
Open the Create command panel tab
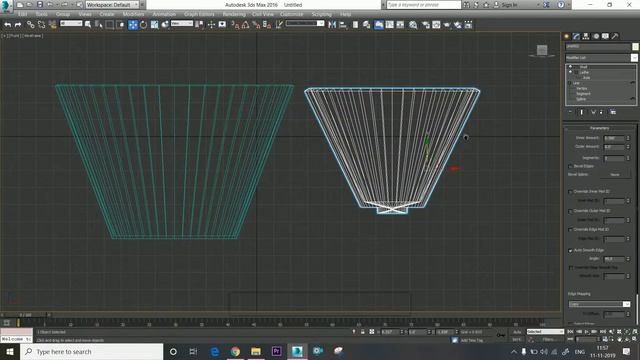point(567,36)
